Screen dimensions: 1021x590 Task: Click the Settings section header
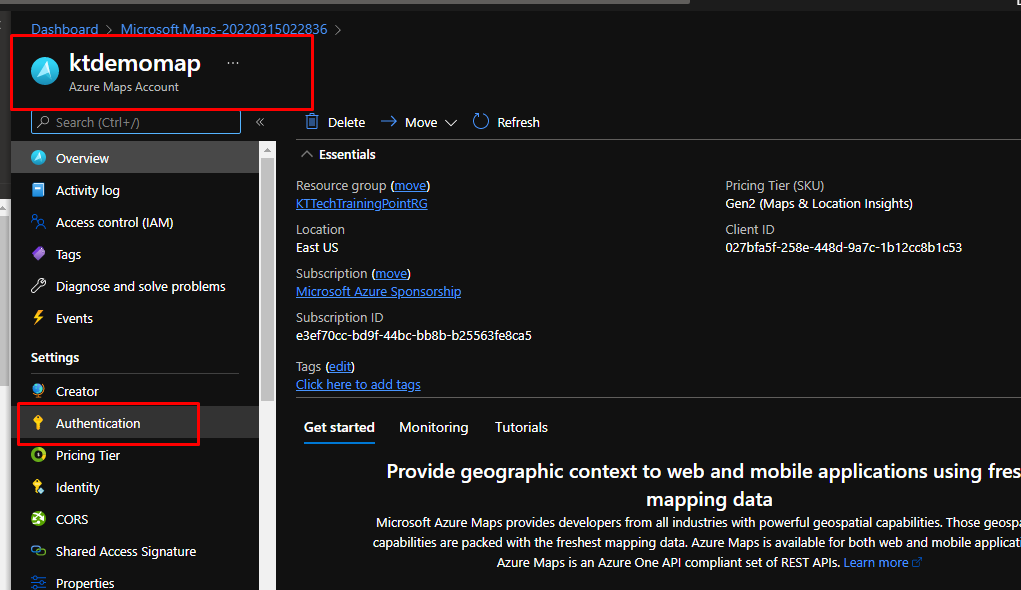point(55,358)
